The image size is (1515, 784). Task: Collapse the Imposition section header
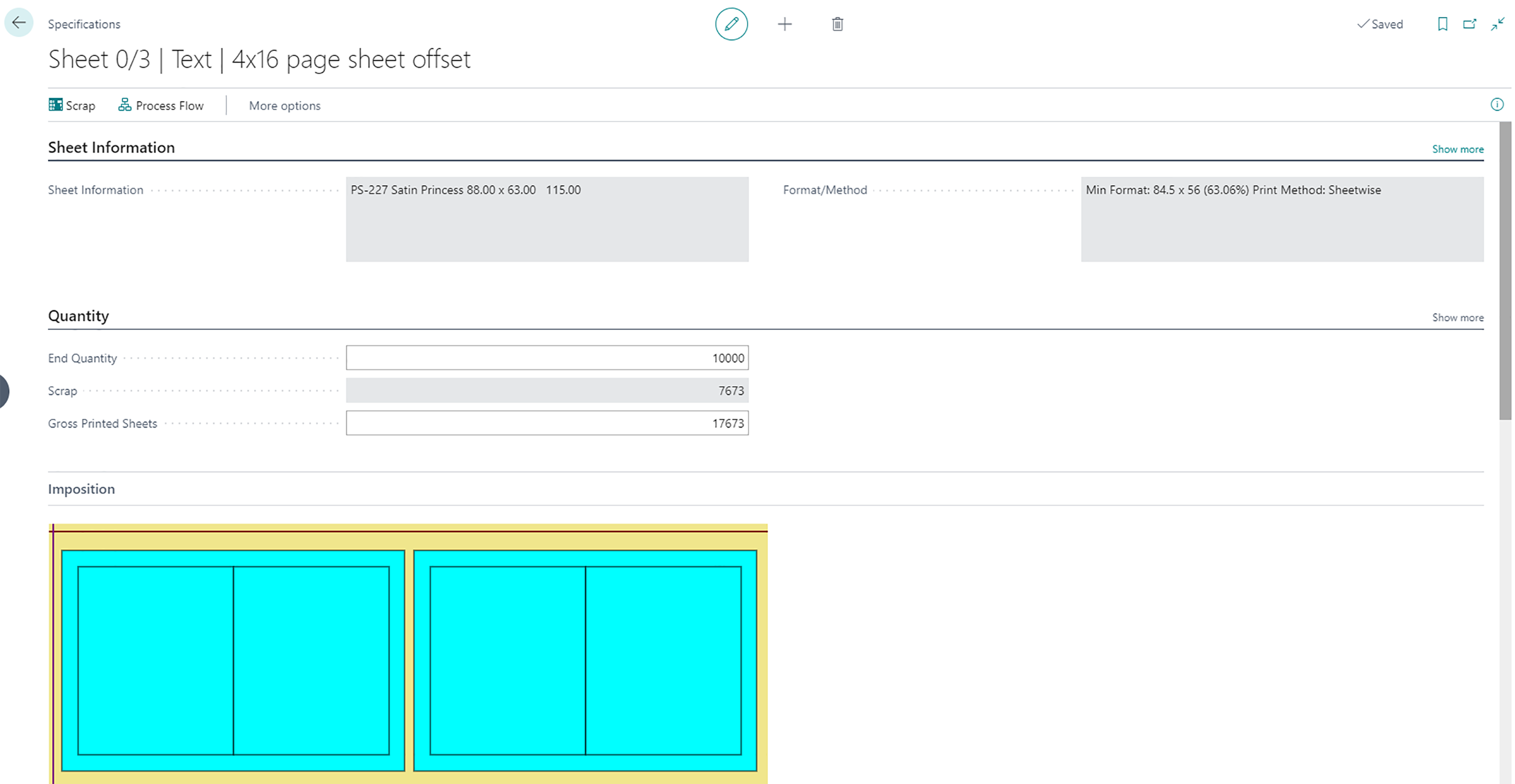pyautogui.click(x=81, y=489)
